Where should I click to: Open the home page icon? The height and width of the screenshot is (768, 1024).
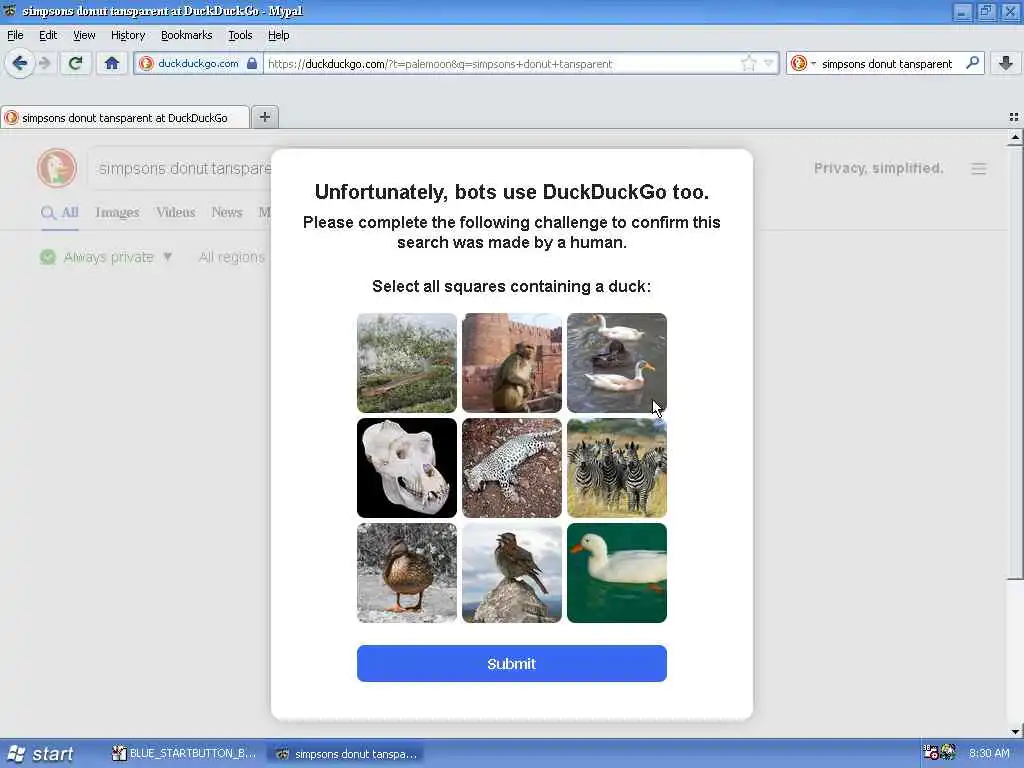click(x=112, y=63)
